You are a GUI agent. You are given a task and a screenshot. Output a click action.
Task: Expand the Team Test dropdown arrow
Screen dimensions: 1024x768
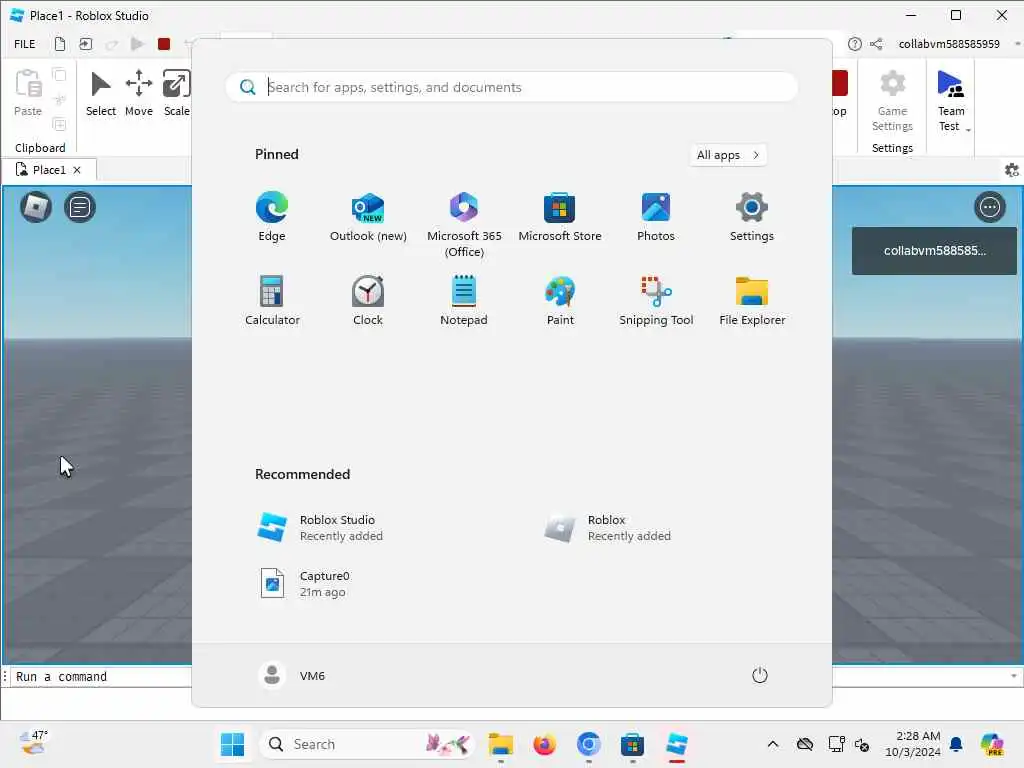968,129
